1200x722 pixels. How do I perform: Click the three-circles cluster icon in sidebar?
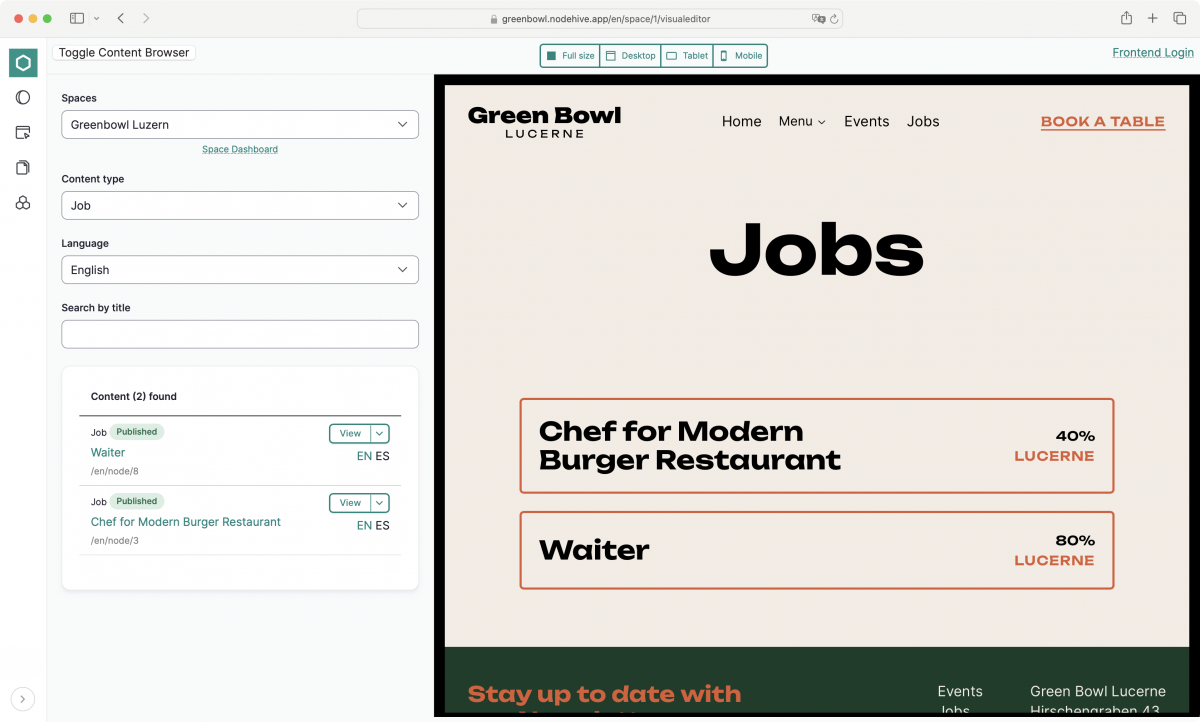23,203
